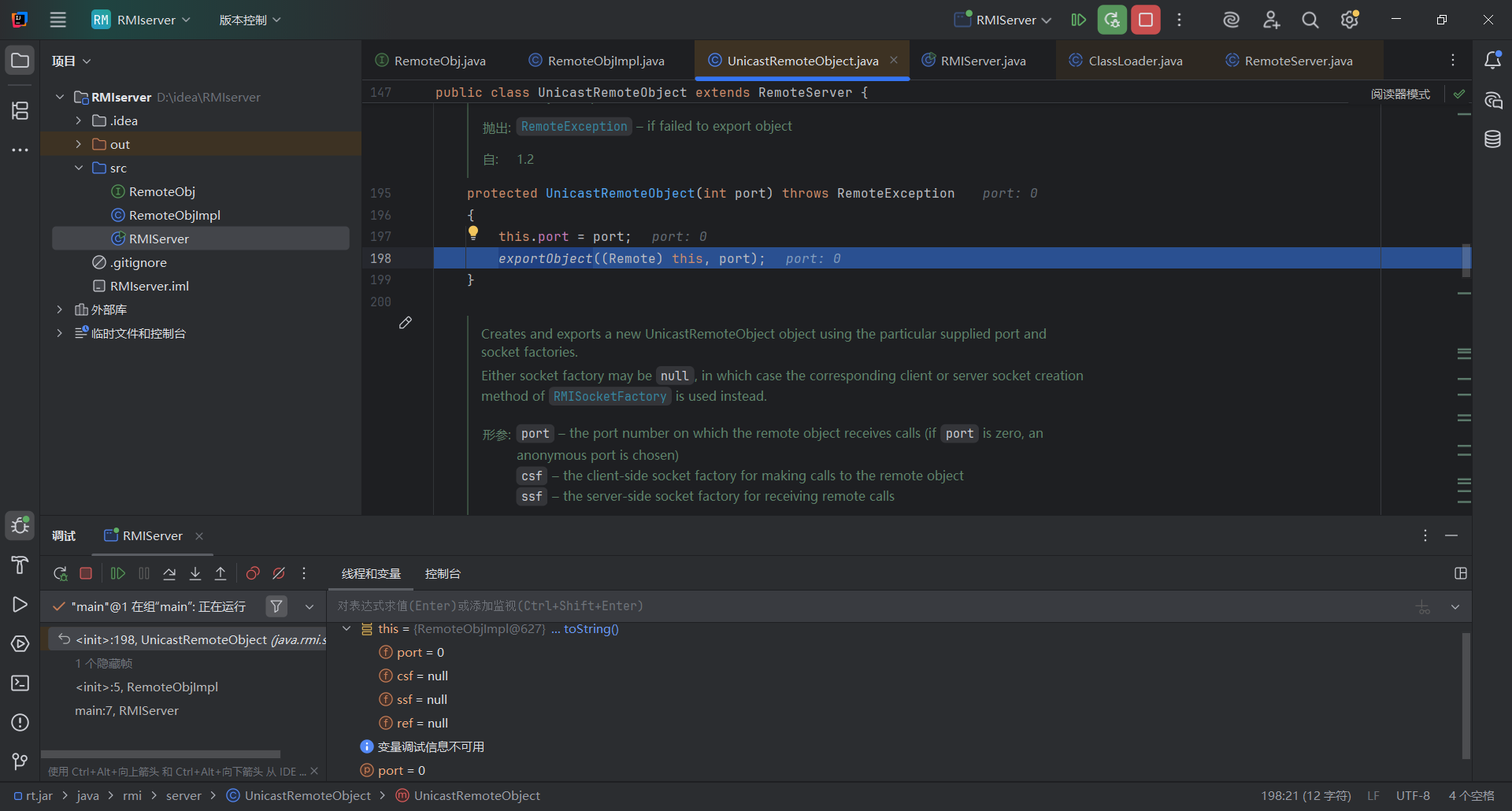Resume program in debug toolbar
The image size is (1512, 811).
click(x=118, y=574)
